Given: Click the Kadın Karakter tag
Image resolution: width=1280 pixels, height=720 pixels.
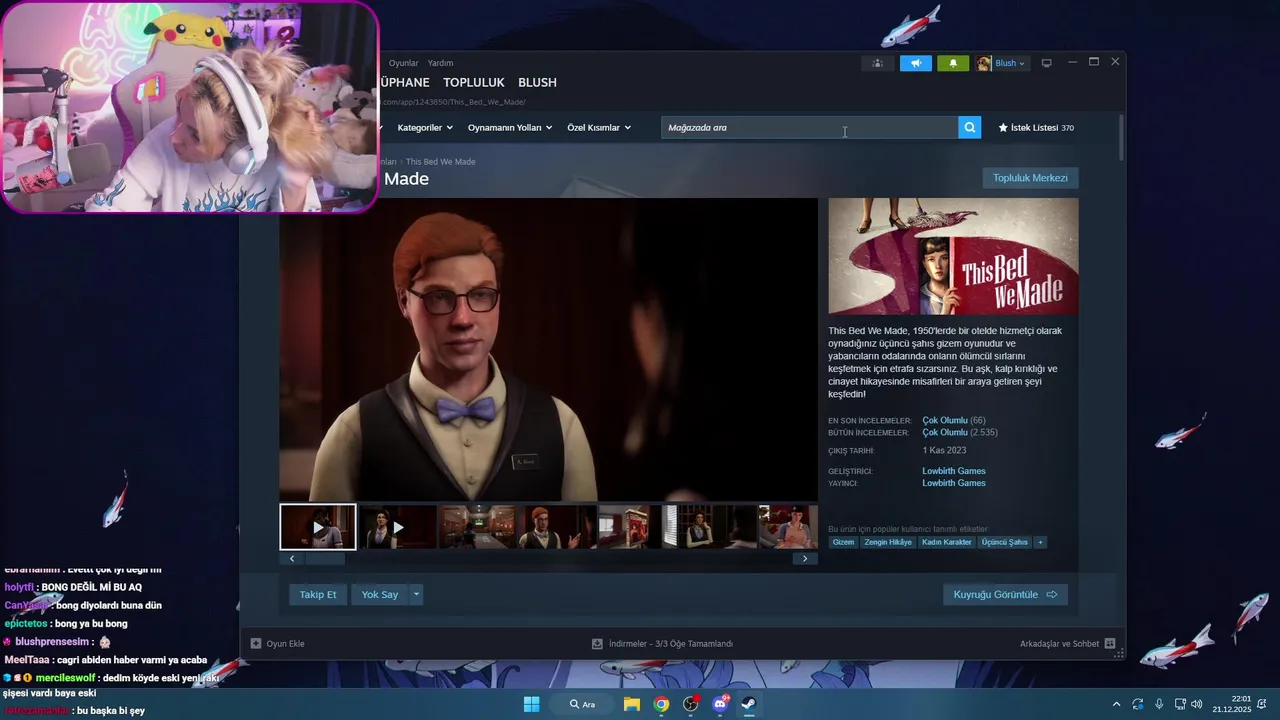Looking at the screenshot, I should pyautogui.click(x=947, y=542).
